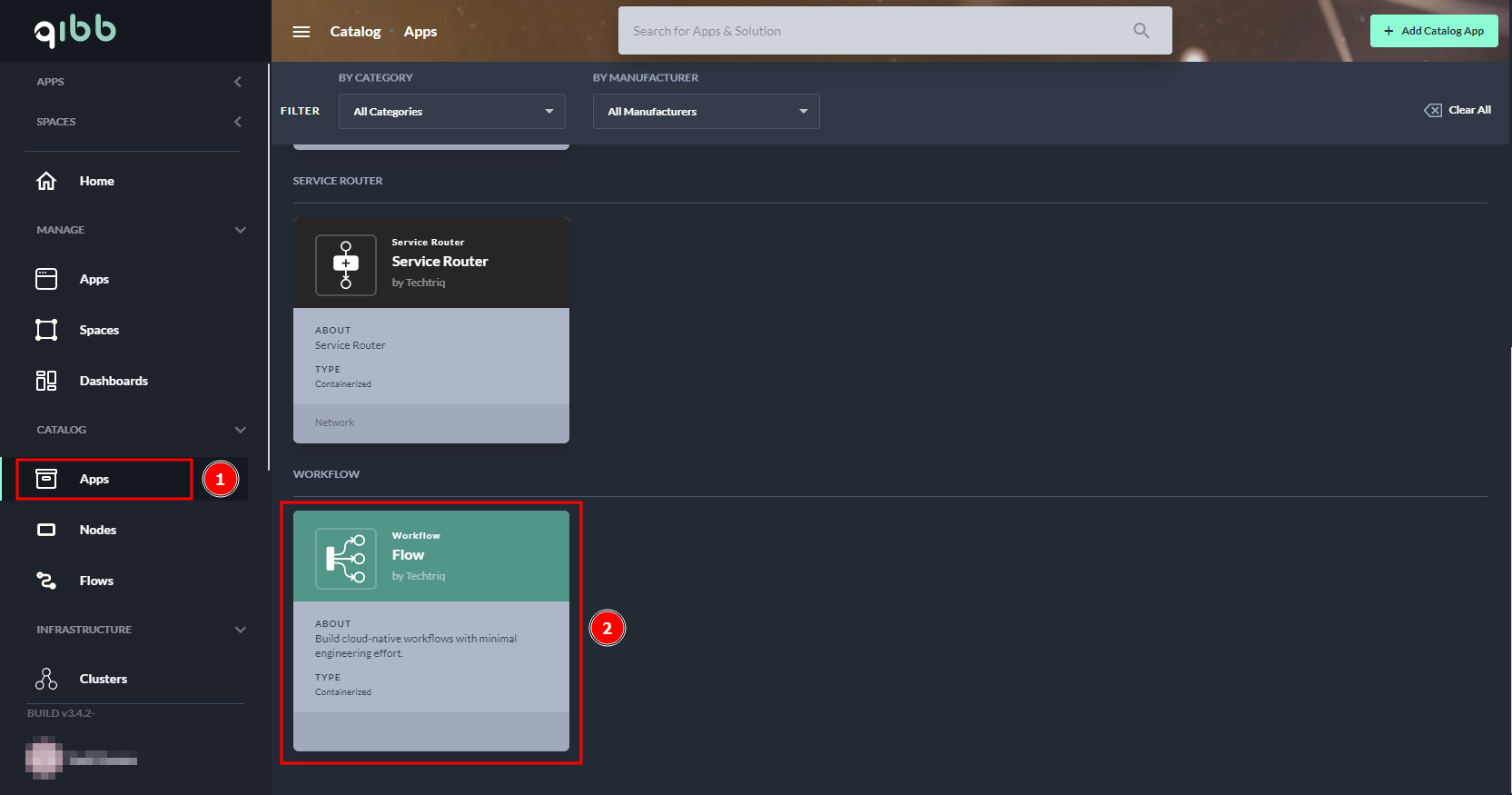Open Dashboards in the sidebar
Image resolution: width=1512 pixels, height=795 pixels.
tap(113, 381)
